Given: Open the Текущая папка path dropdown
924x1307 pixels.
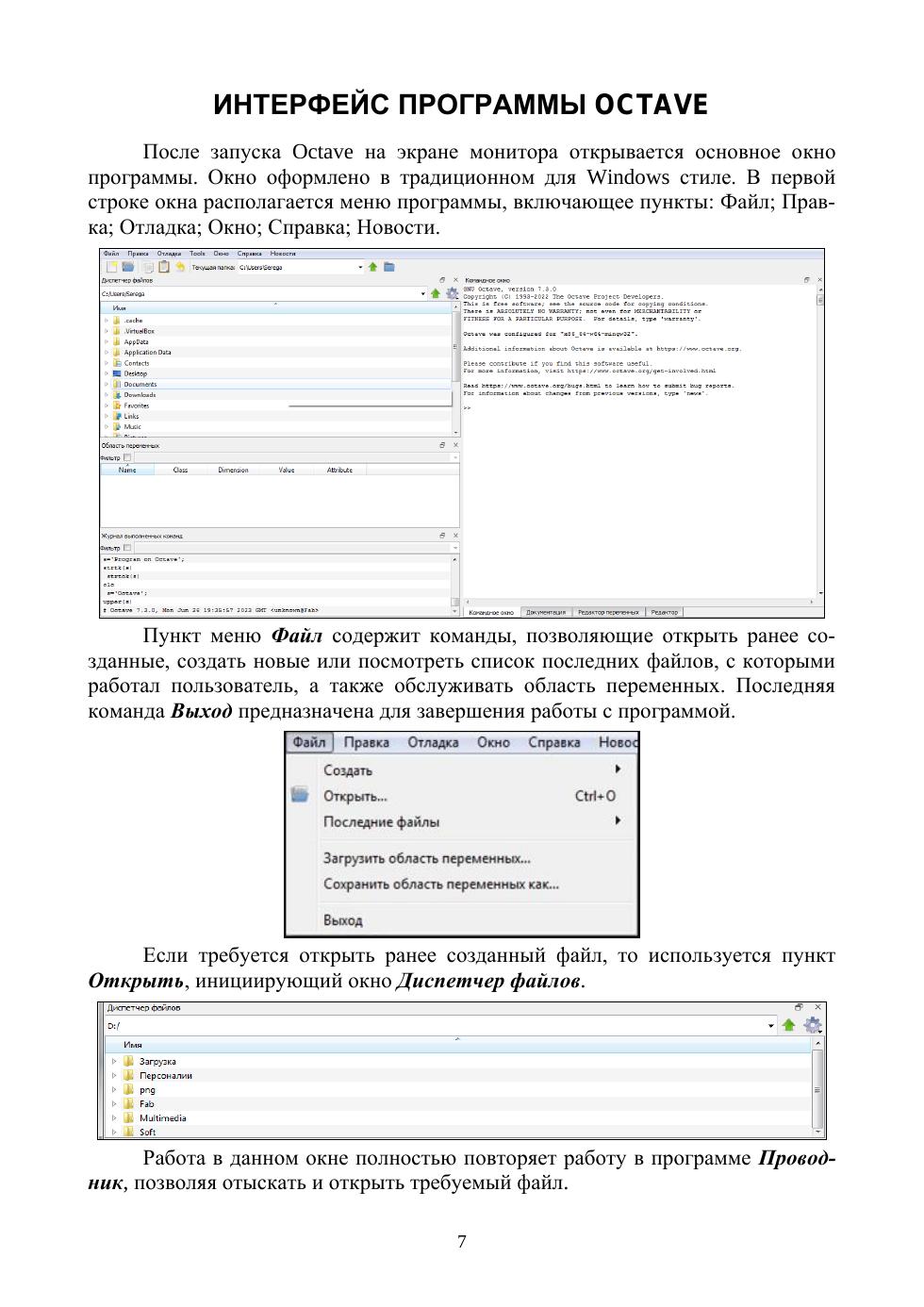Looking at the screenshot, I should [360, 267].
